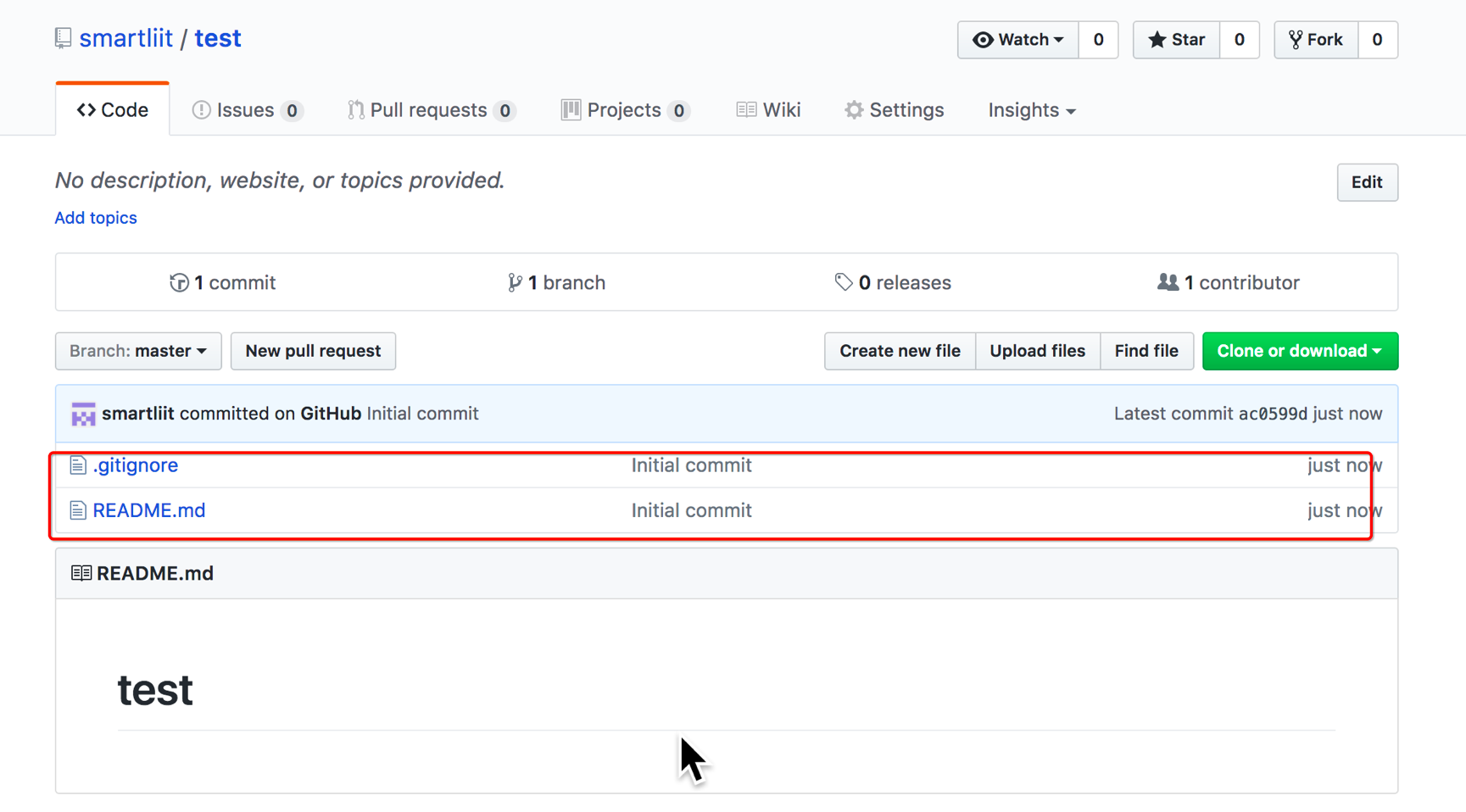Open the README.md file link in the file list

coord(149,510)
